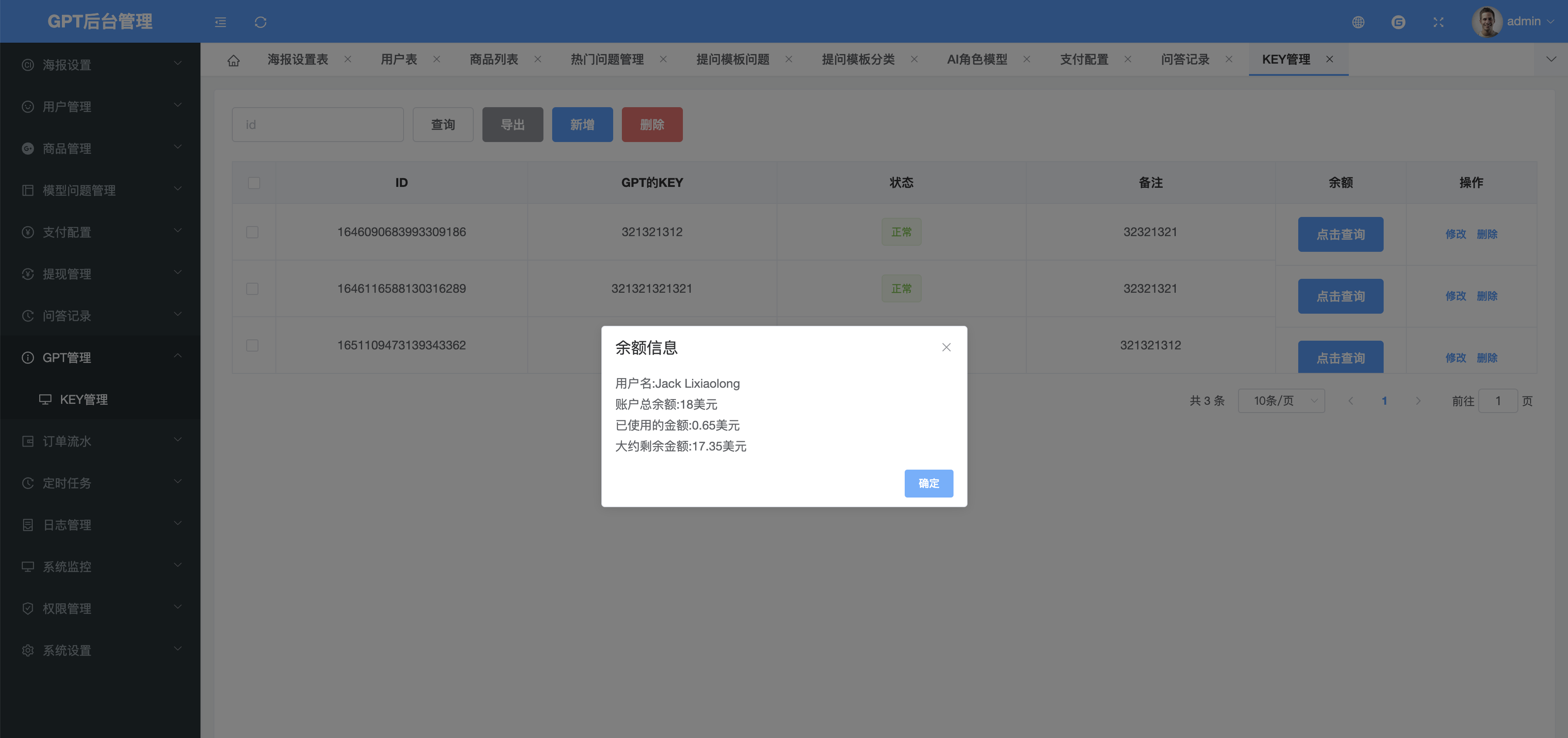The width and height of the screenshot is (1568, 738).
Task: Open KEY管理 in the sidebar
Action: [x=83, y=399]
